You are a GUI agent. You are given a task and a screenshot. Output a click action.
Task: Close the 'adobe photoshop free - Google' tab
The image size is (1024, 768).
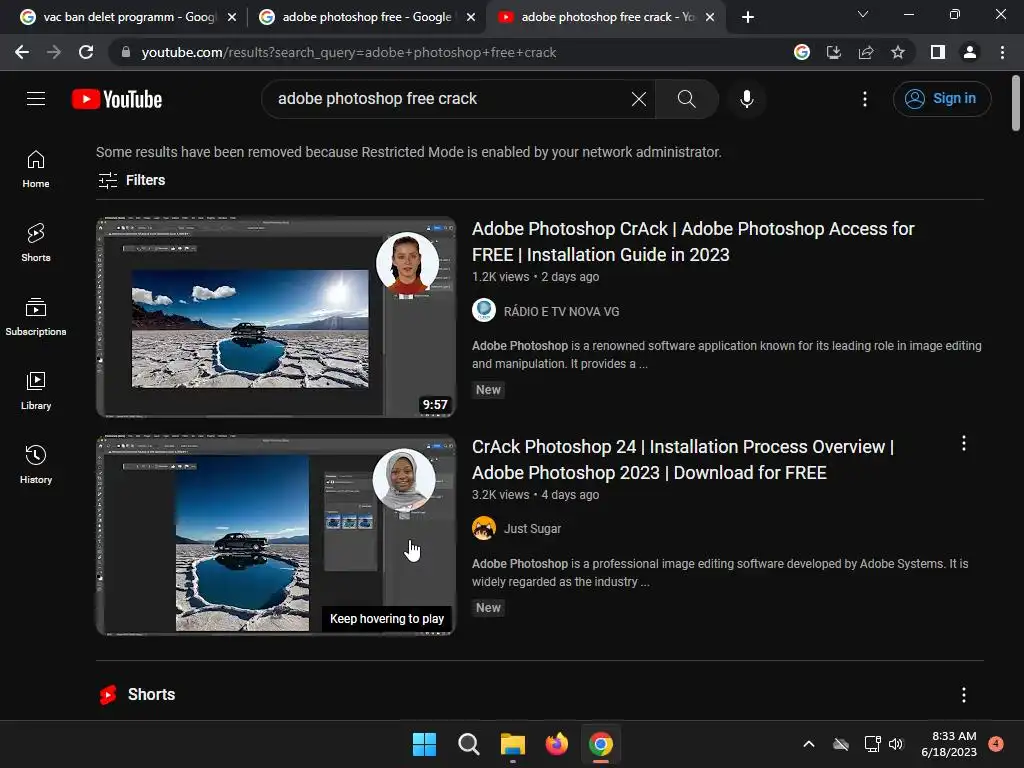pyautogui.click(x=471, y=17)
